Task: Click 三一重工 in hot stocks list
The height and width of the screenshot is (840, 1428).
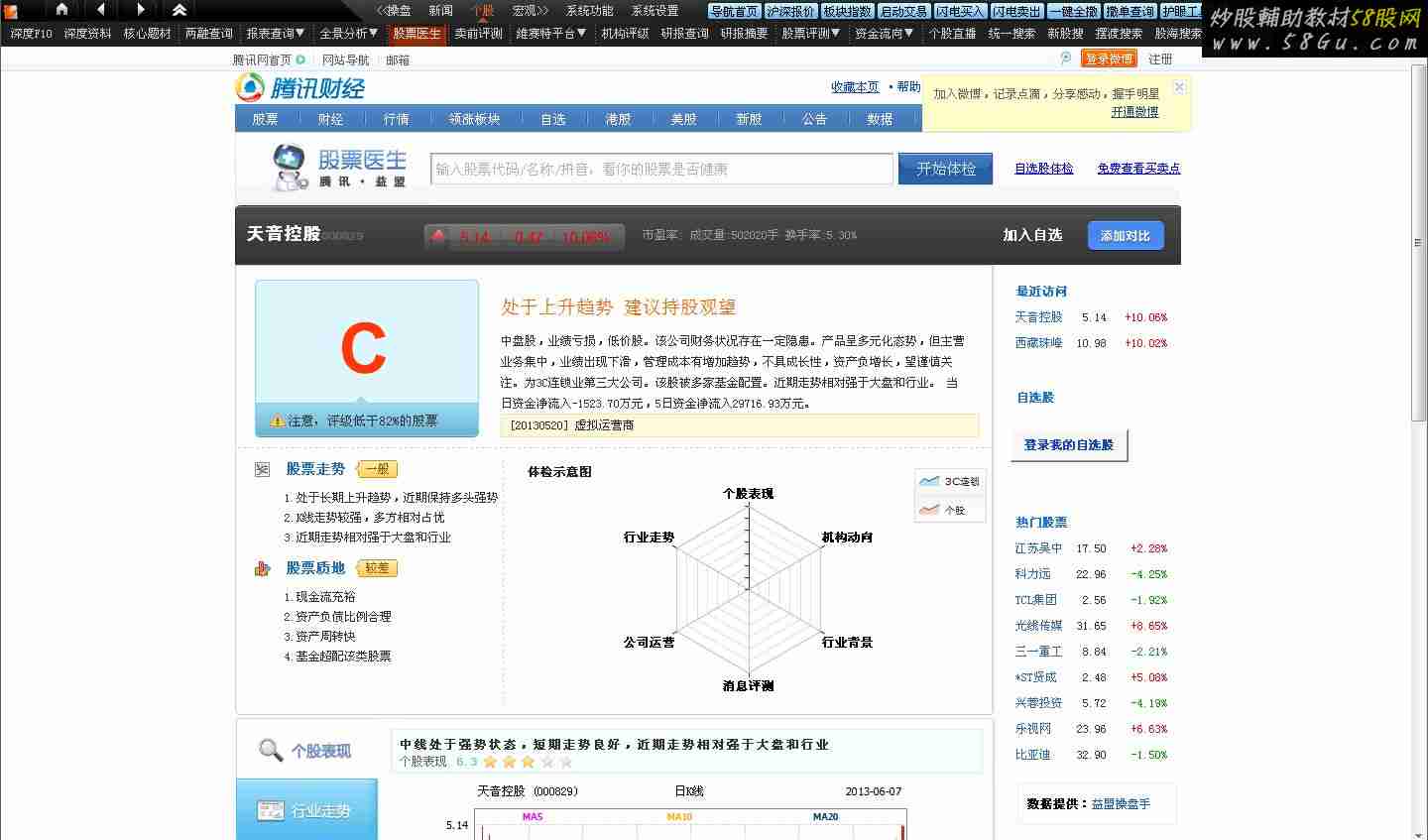Action: [x=1038, y=652]
